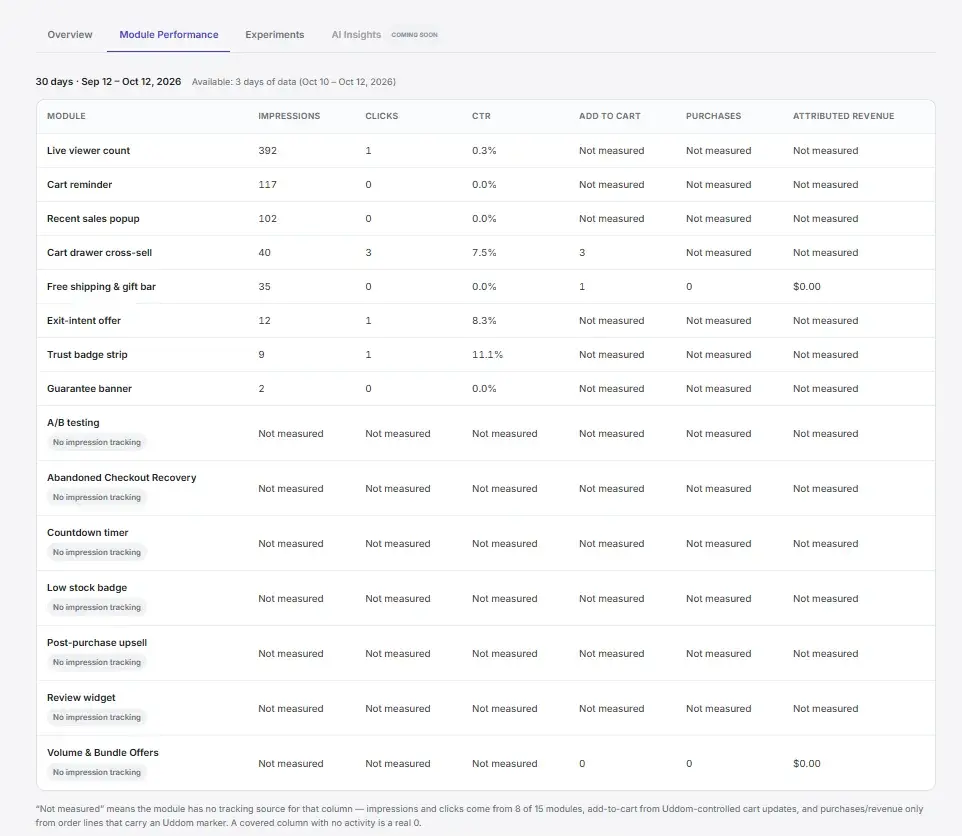Image resolution: width=962 pixels, height=836 pixels.
Task: Click the 35 impressions value
Action: click(264, 286)
